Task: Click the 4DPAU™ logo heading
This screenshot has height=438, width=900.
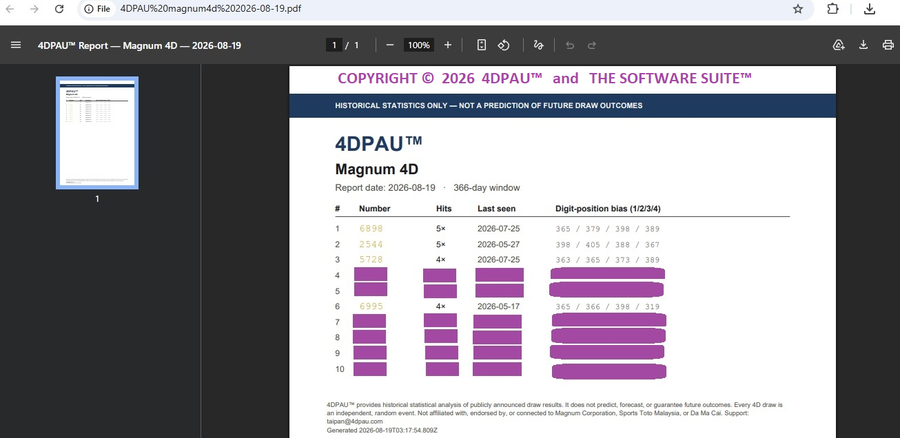Action: coord(378,143)
